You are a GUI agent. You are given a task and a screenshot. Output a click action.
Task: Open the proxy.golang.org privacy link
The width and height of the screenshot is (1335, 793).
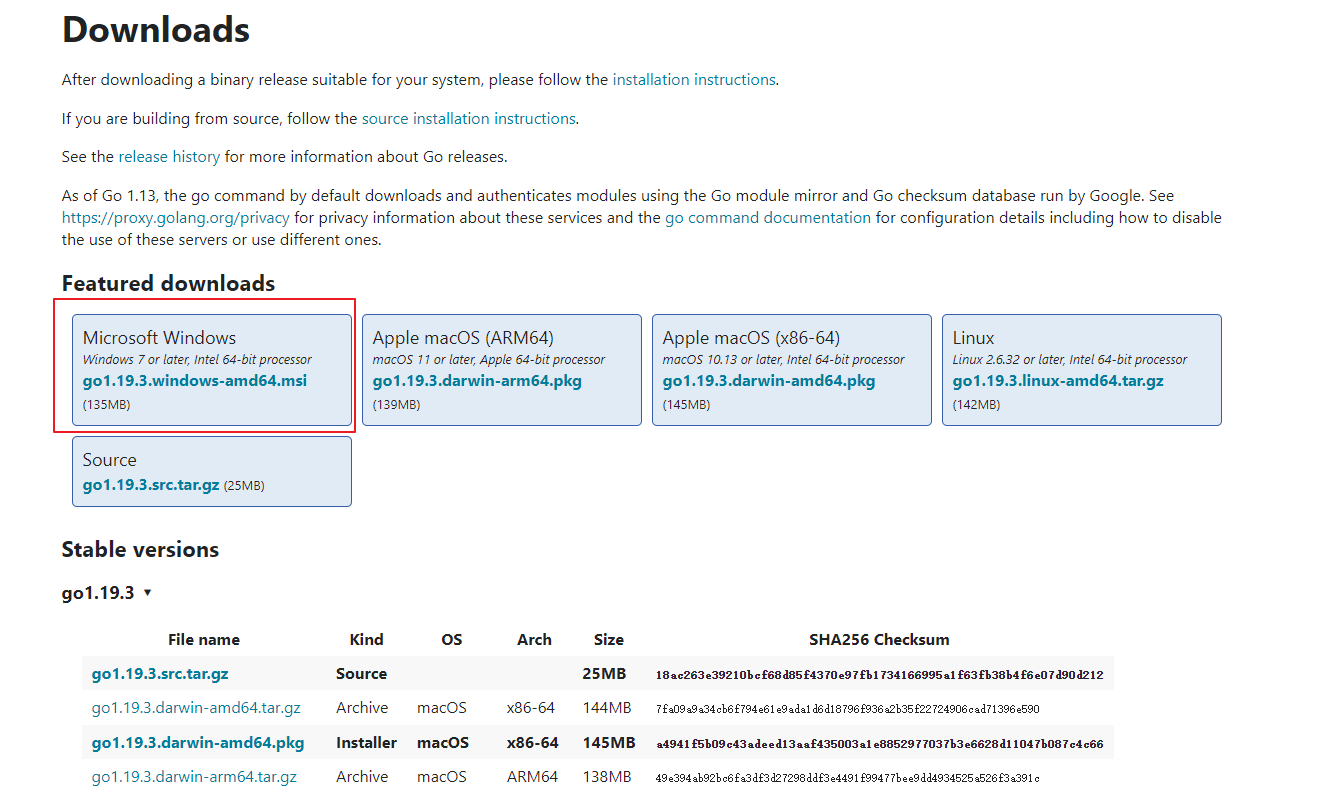[x=175, y=218]
